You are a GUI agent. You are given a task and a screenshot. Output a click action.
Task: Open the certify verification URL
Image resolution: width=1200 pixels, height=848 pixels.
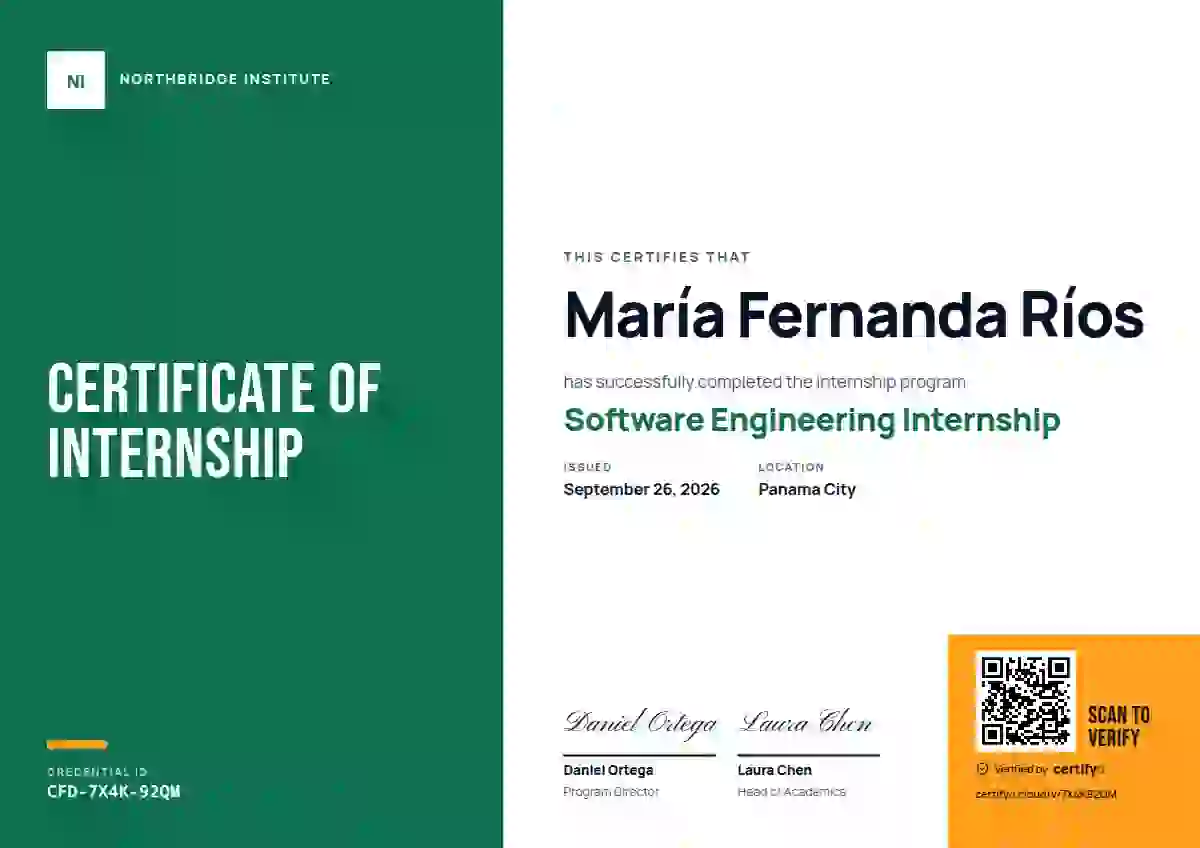(1046, 794)
